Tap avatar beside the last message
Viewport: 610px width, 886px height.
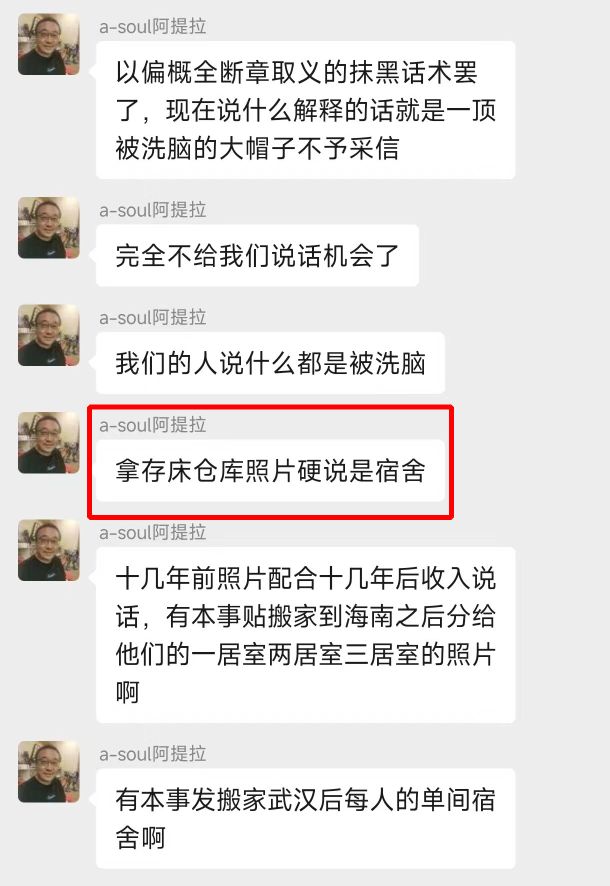point(49,772)
